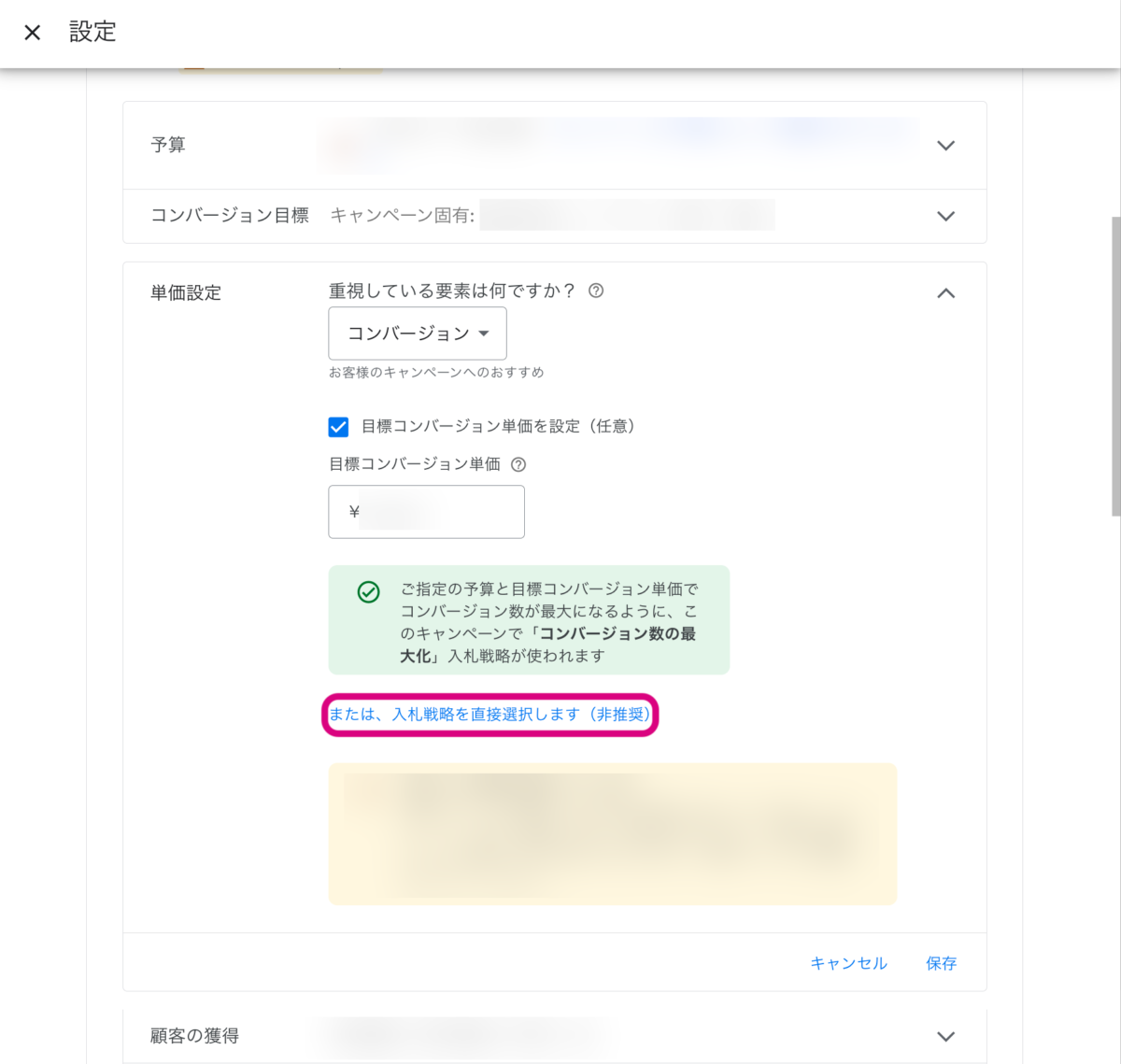This screenshot has width=1121, height=1064.
Task: Expand the コンバージョン目標 section chevron
Action: click(x=945, y=216)
